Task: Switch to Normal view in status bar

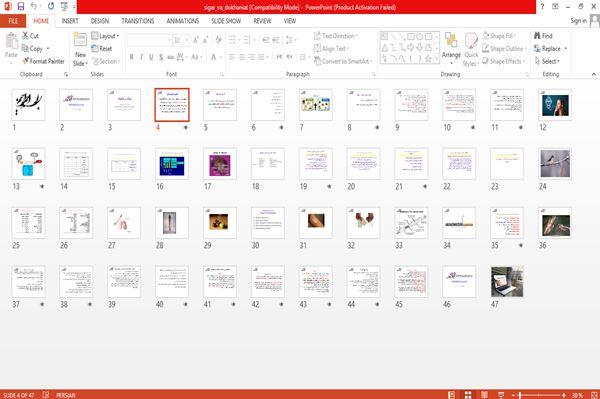Action: point(452,395)
